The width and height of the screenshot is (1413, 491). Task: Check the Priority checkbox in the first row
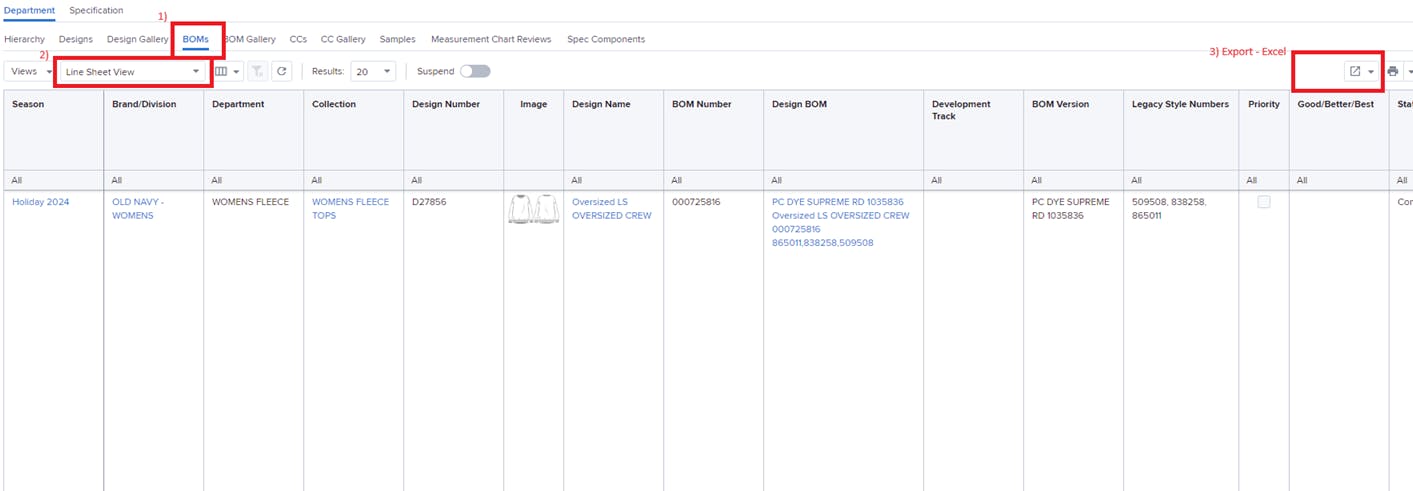point(1264,202)
